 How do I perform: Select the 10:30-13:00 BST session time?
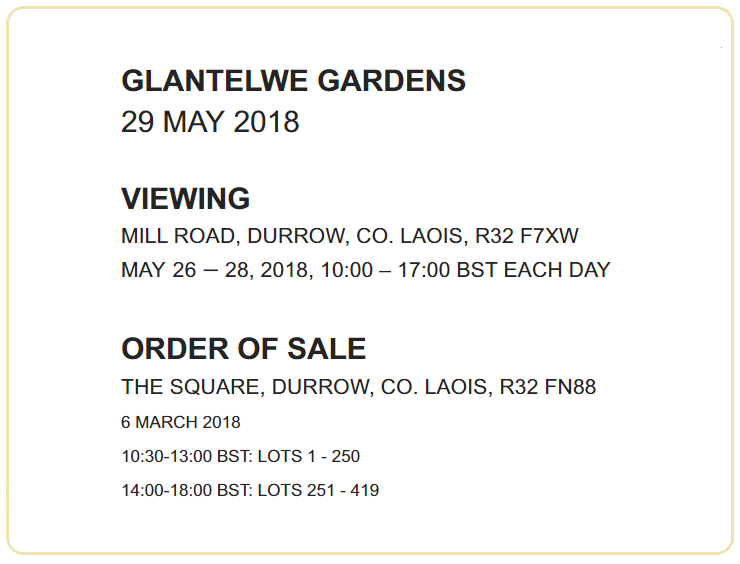pos(186,457)
